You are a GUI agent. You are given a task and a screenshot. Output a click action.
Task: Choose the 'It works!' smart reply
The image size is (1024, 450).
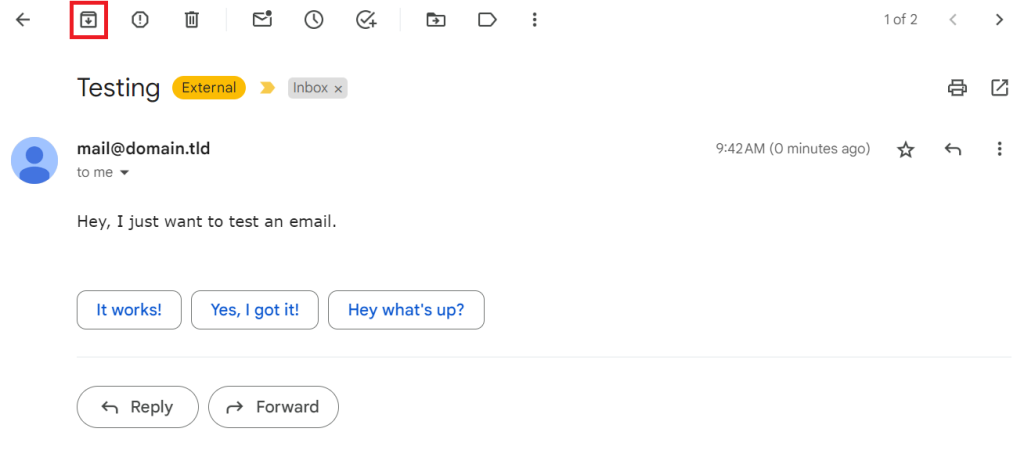129,310
